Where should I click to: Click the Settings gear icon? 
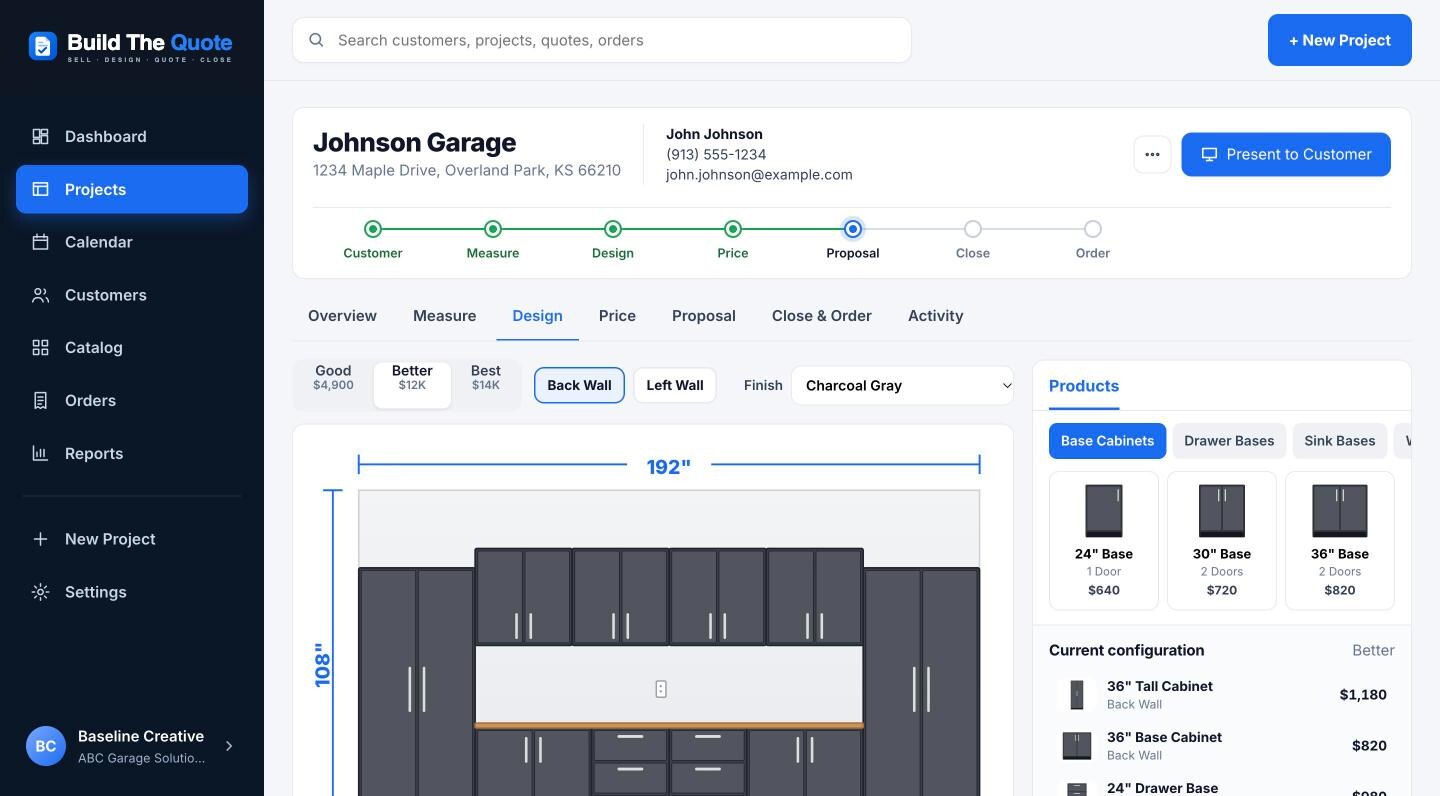(40, 592)
